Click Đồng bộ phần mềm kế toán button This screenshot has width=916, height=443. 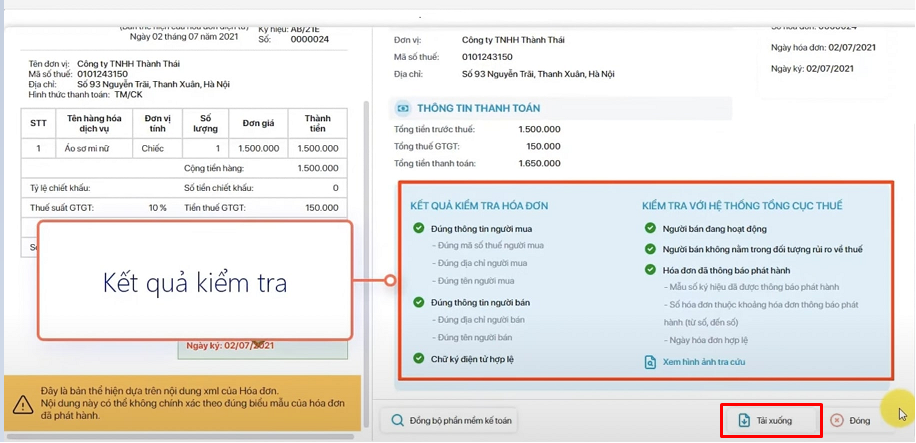tap(449, 421)
